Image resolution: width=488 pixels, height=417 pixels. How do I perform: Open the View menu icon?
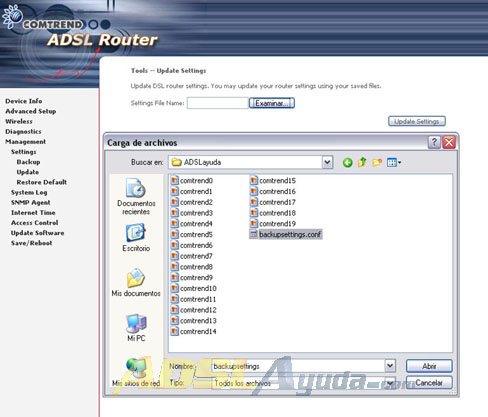[394, 162]
